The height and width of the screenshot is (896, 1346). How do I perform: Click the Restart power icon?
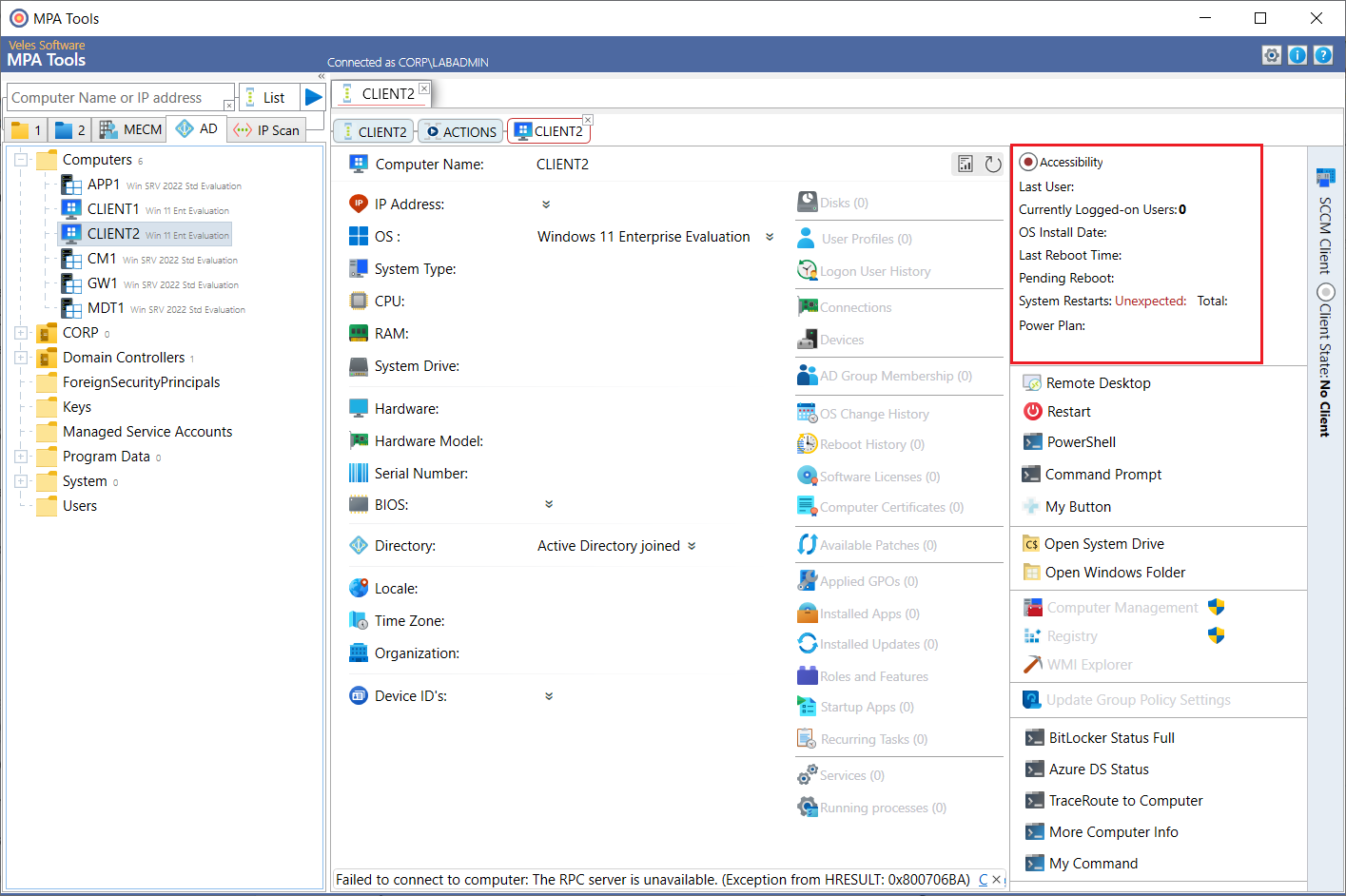click(x=1033, y=411)
